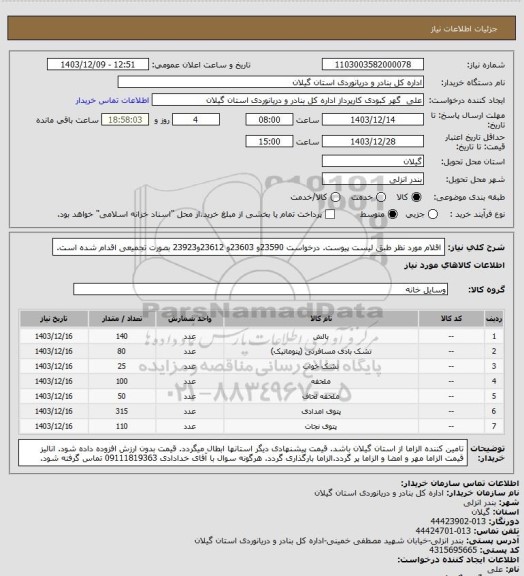Click the need date in the پتوی نجات row
The image size is (524, 576).
(54, 426)
